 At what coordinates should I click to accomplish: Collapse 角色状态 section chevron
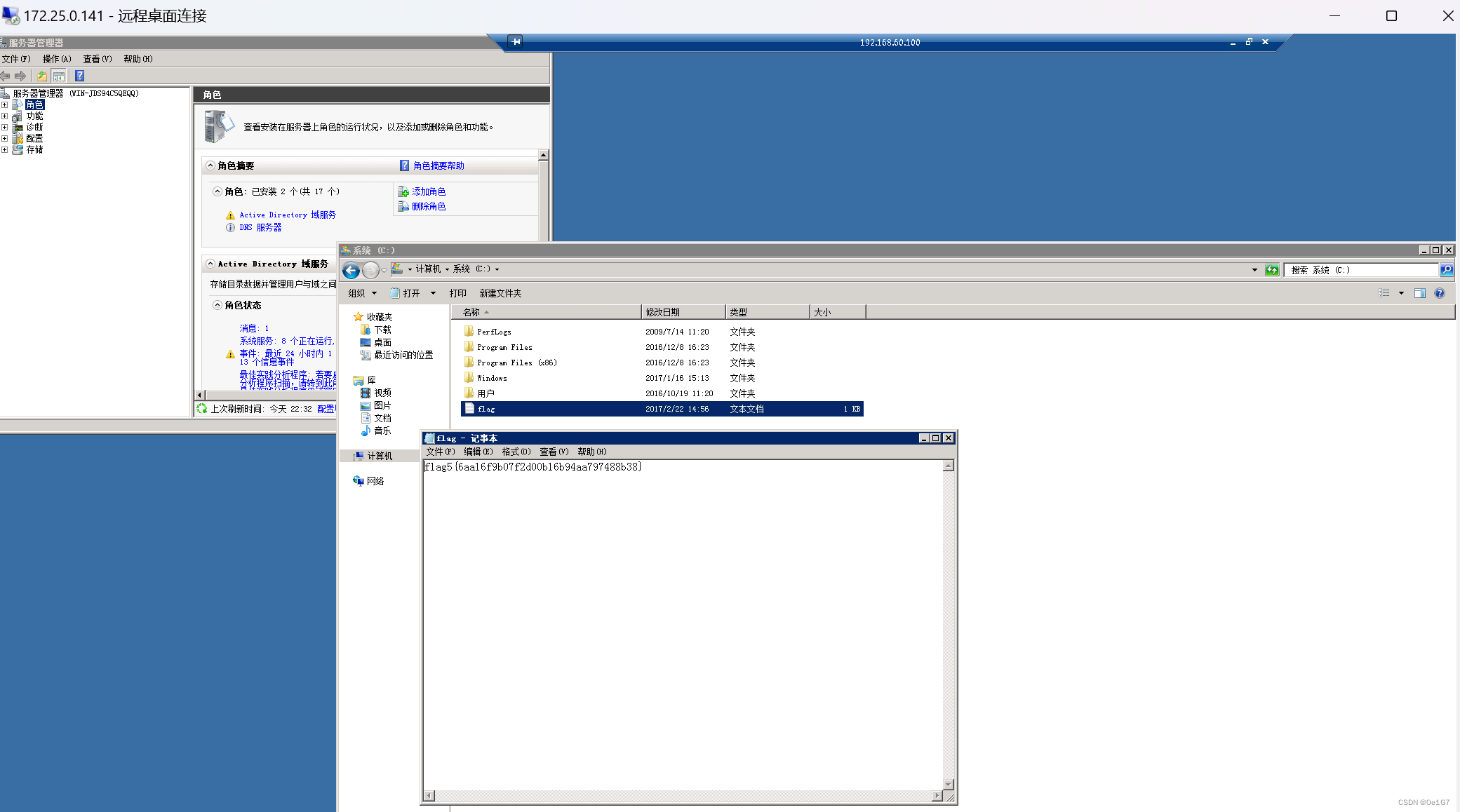pos(217,305)
